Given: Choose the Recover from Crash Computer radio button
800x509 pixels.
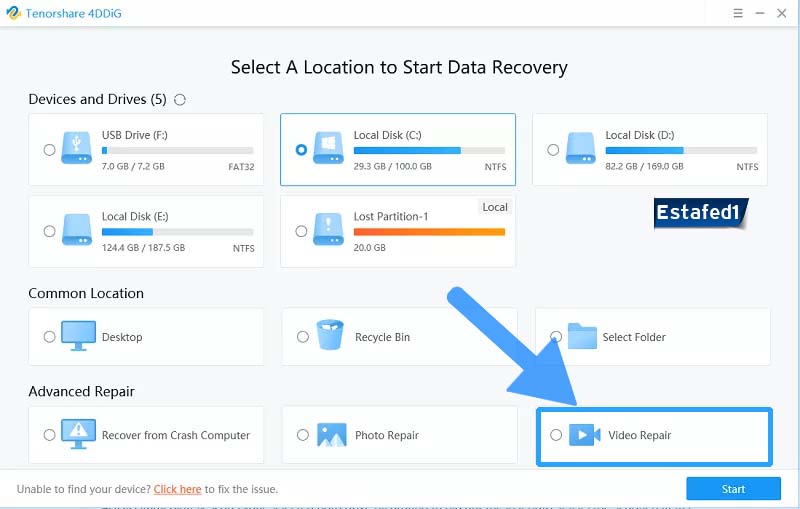Looking at the screenshot, I should tap(49, 435).
